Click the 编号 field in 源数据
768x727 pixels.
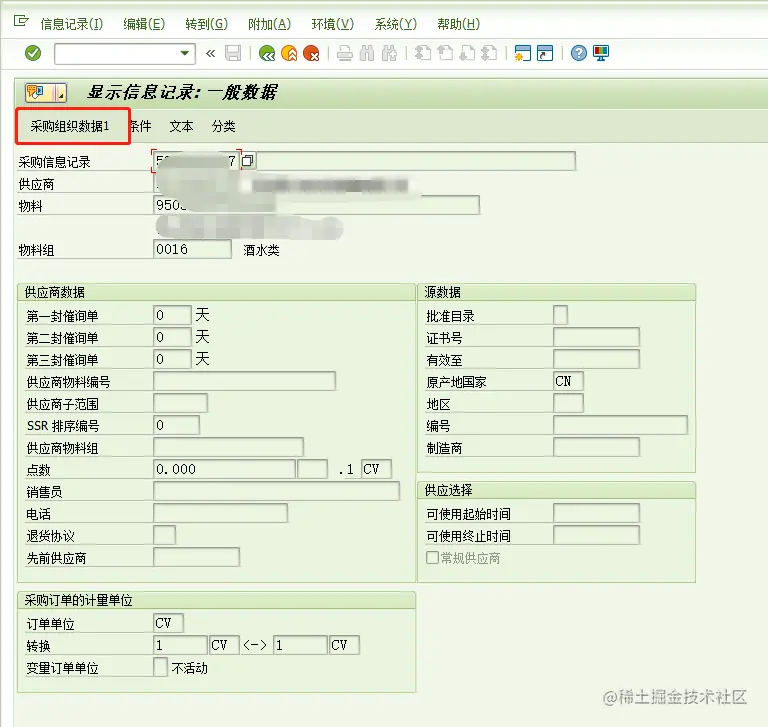[x=621, y=425]
